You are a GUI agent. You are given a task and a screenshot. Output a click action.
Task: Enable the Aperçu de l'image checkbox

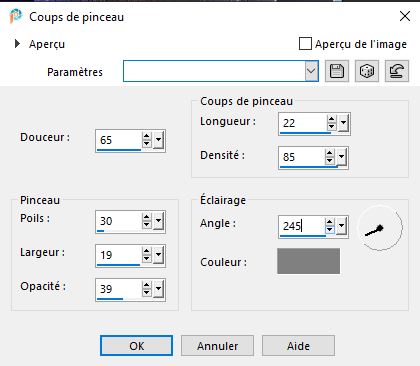pos(305,44)
